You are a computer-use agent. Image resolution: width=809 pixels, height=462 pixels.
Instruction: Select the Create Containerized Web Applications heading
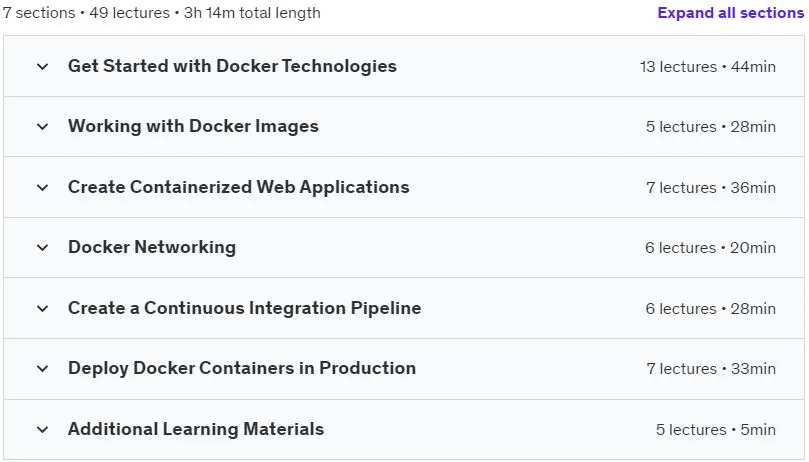point(238,187)
